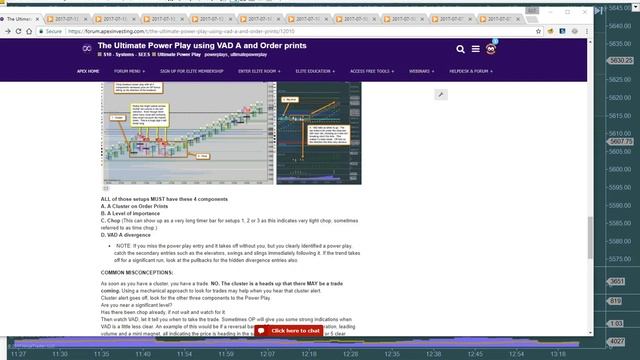640x360 pixels.
Task: Click the 12:07 time axis label
Action: [268, 354]
